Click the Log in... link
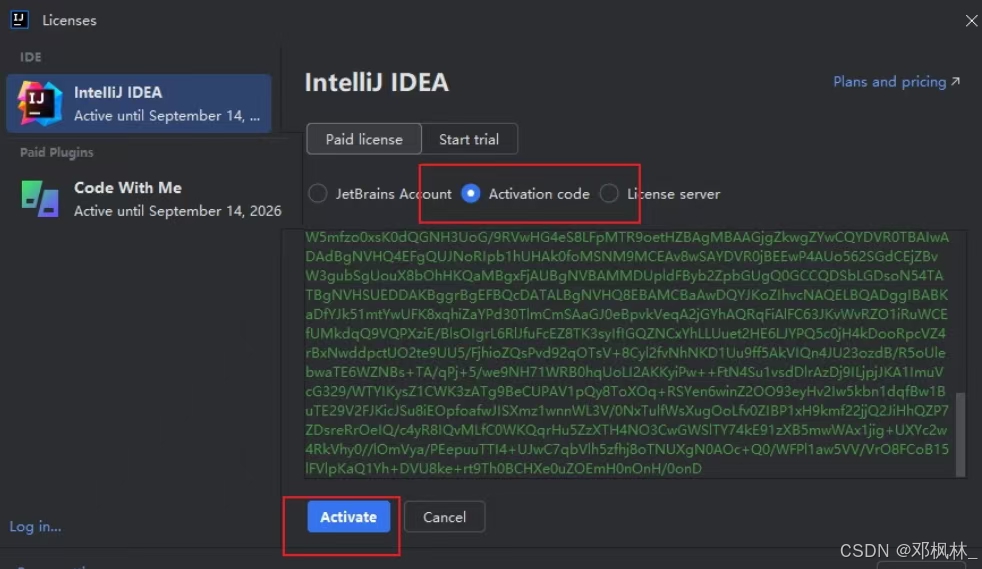This screenshot has width=982, height=569. (x=35, y=526)
